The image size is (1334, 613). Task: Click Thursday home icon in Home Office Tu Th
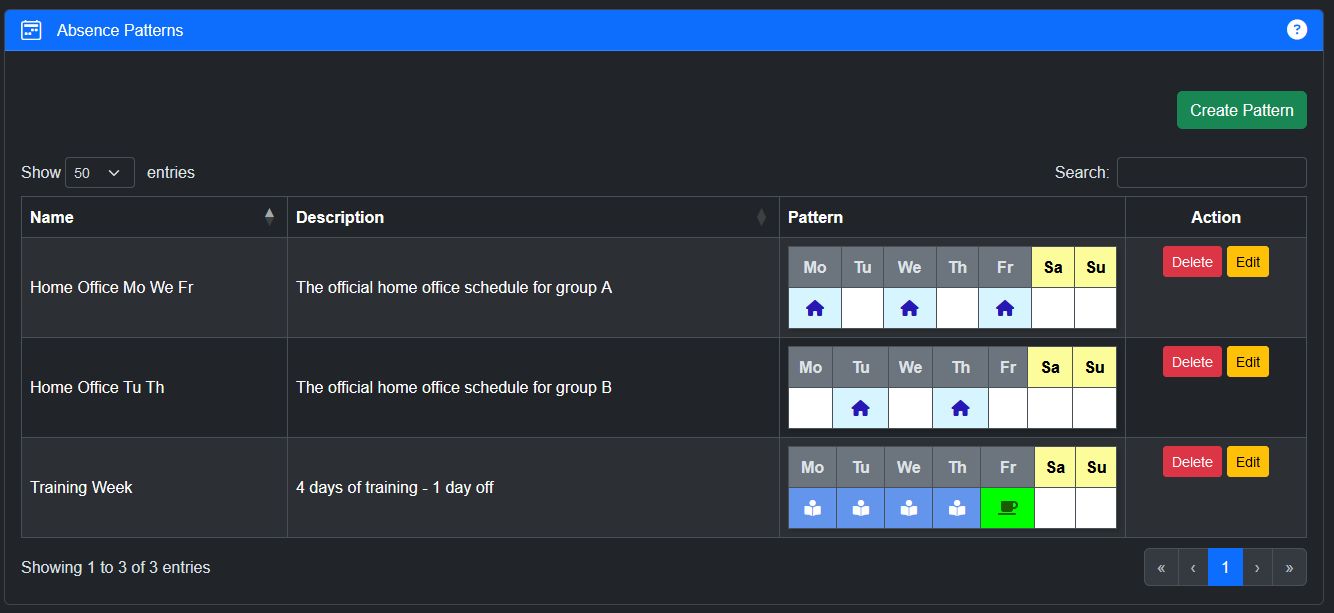[x=960, y=408]
